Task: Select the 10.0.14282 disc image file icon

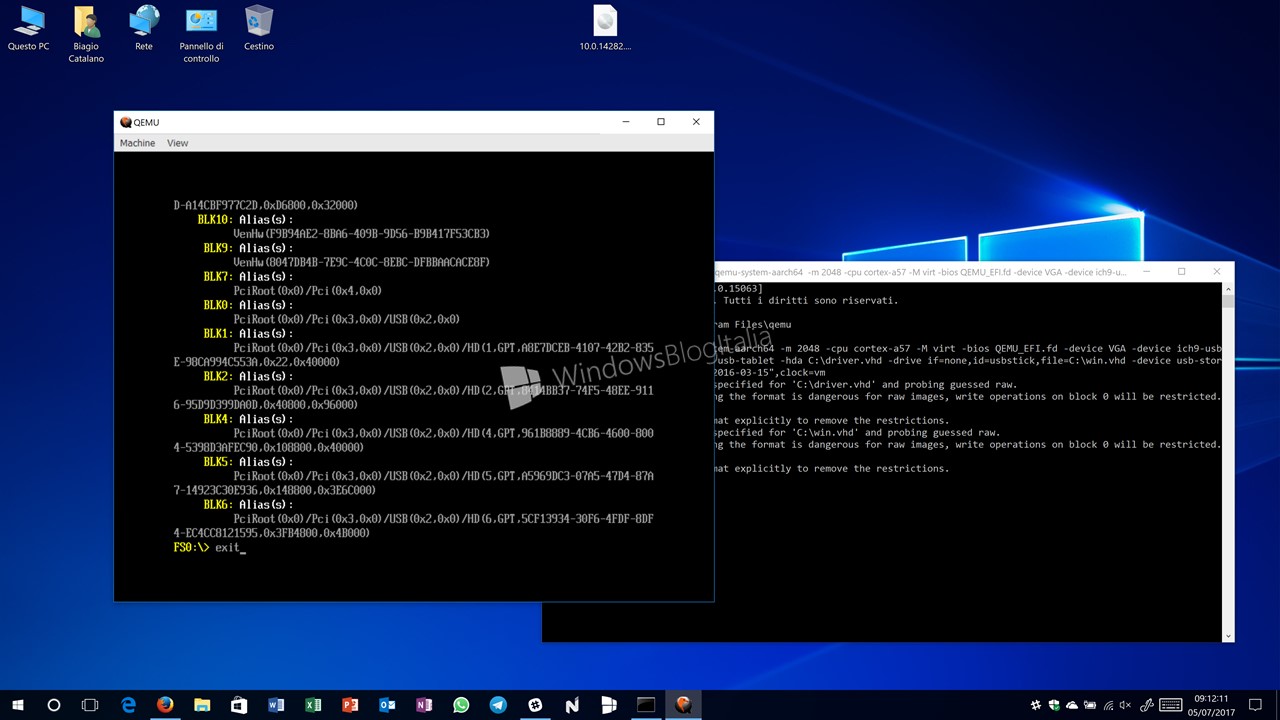Action: coord(605,28)
